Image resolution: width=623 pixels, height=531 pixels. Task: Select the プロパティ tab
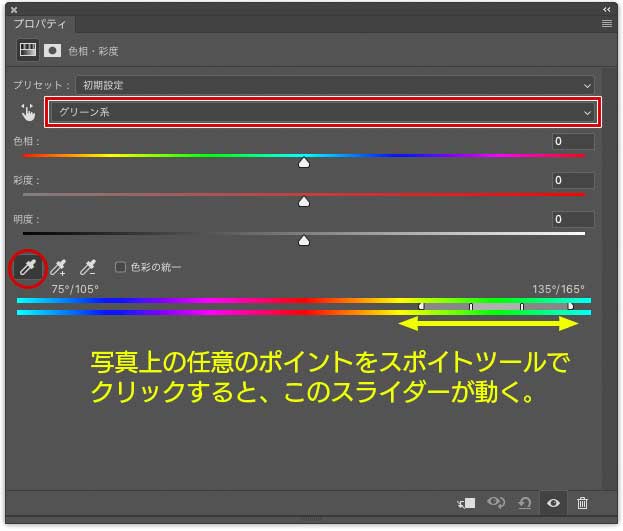click(39, 24)
